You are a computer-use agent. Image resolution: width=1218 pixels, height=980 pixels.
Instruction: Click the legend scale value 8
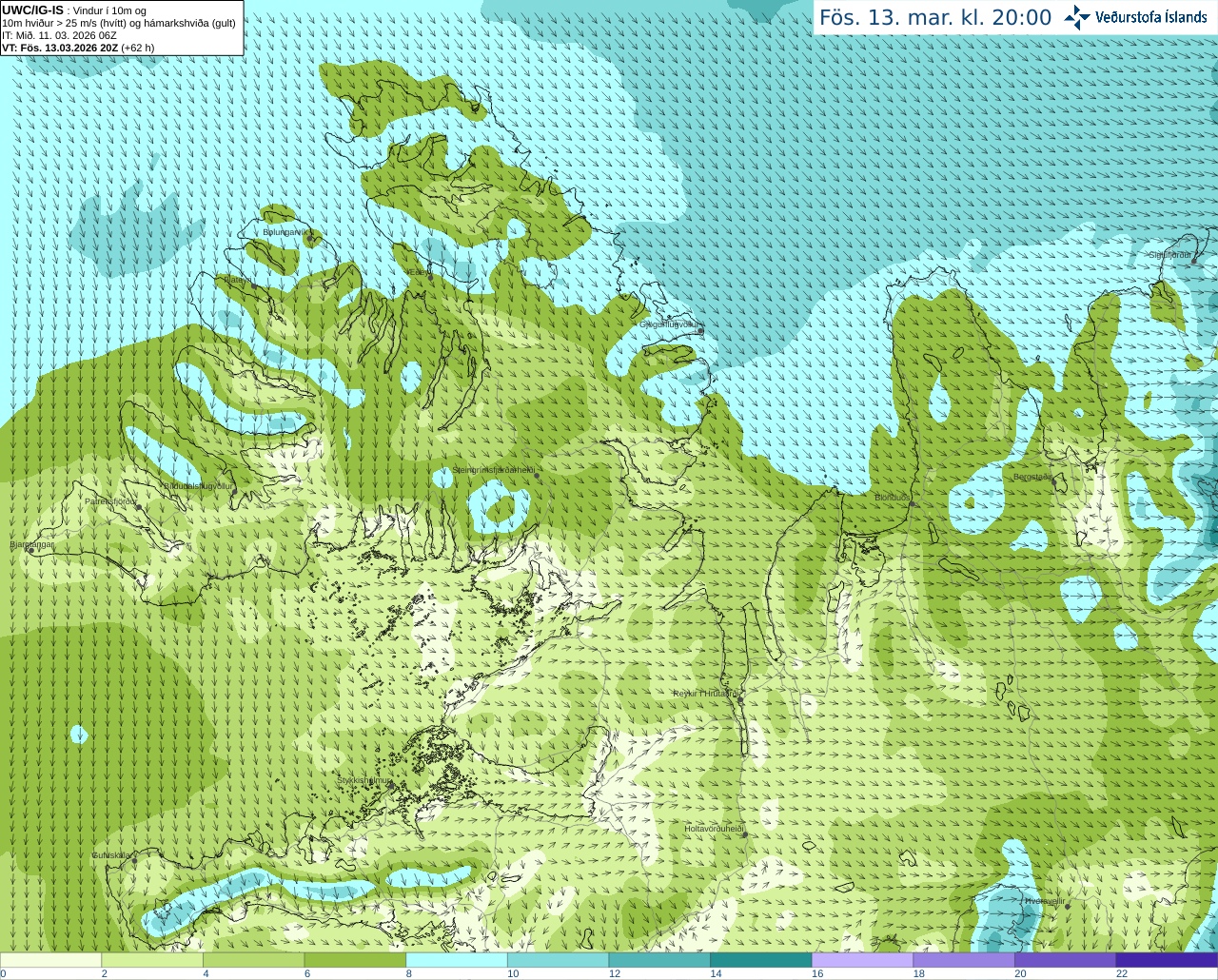tap(408, 973)
